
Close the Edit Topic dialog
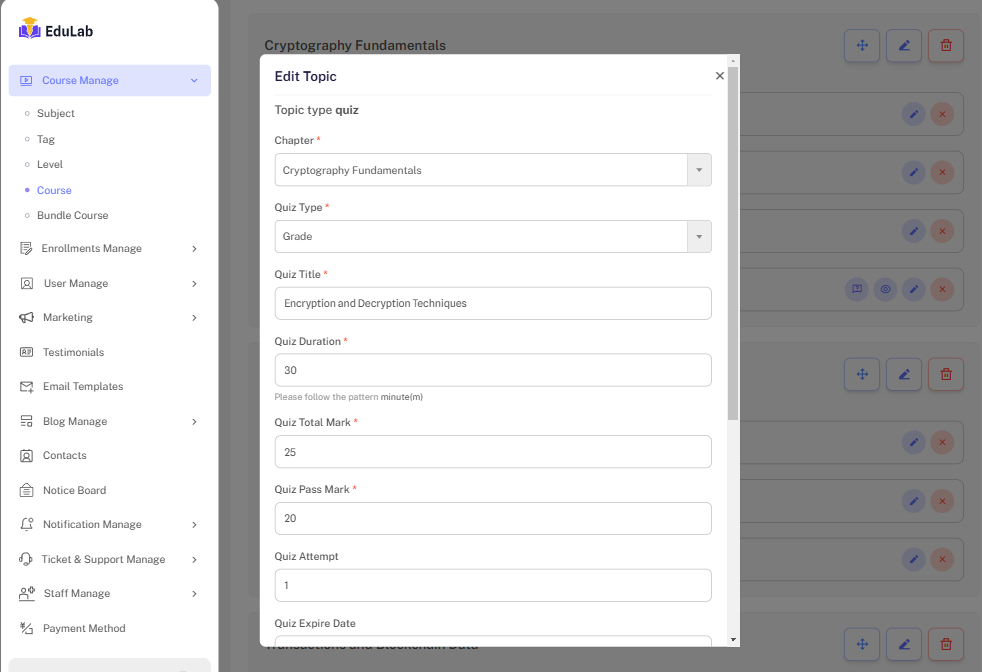coord(720,76)
